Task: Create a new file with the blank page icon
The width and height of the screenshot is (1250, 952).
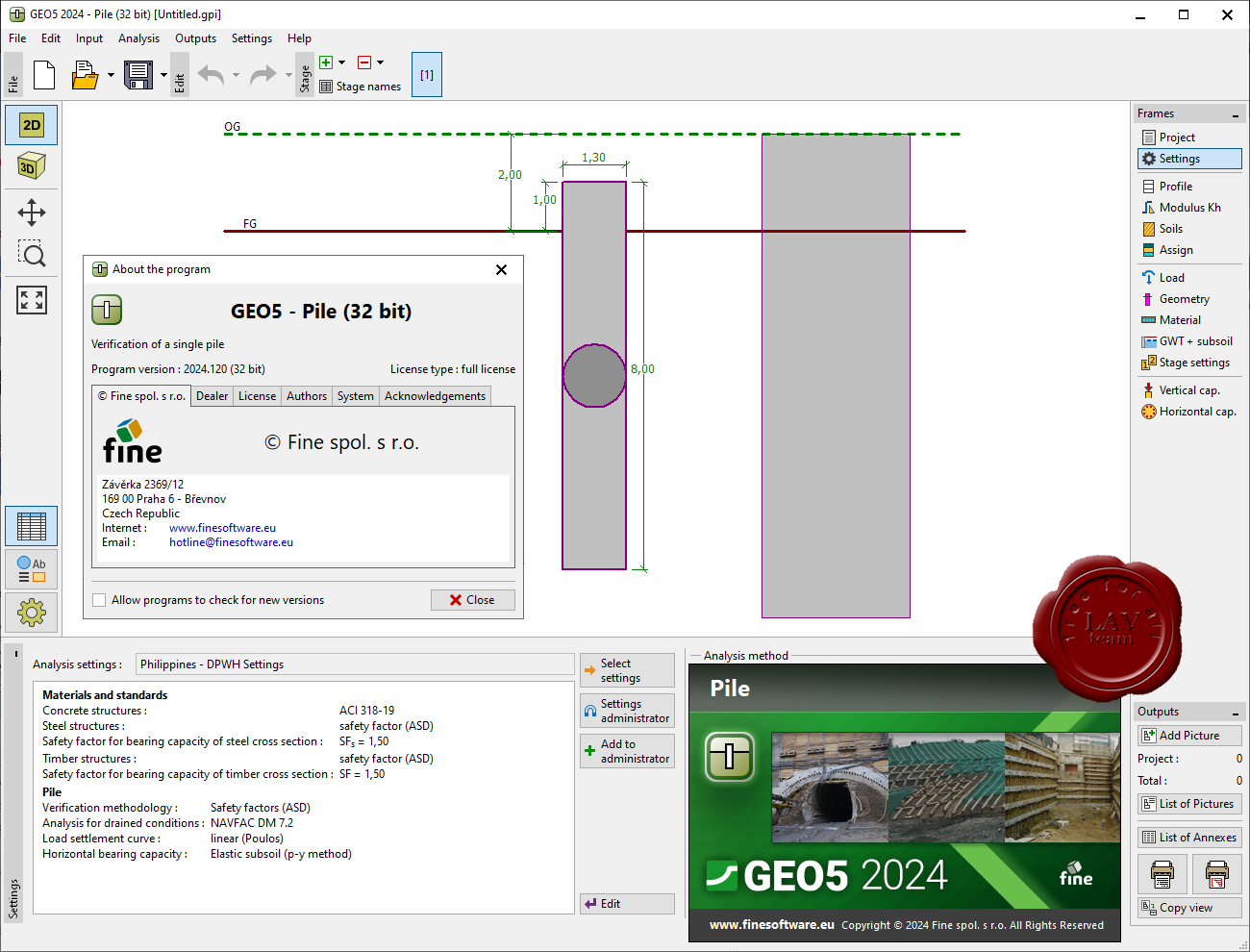Action: (44, 75)
